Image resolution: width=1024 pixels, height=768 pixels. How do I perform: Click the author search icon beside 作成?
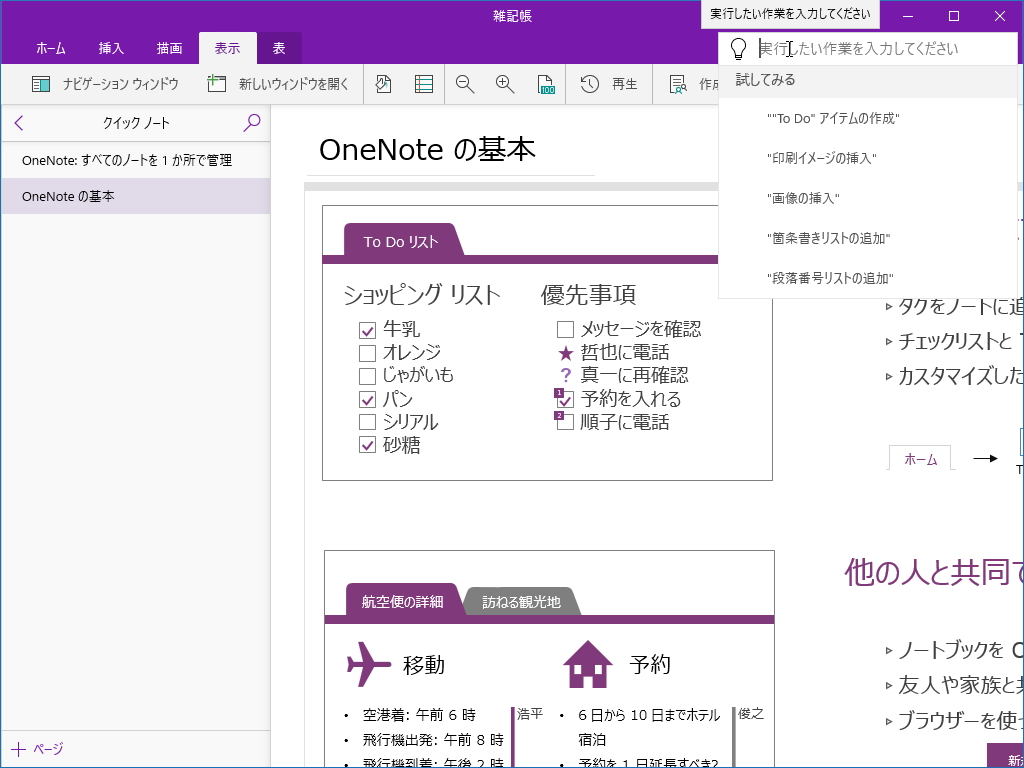pyautogui.click(x=679, y=85)
